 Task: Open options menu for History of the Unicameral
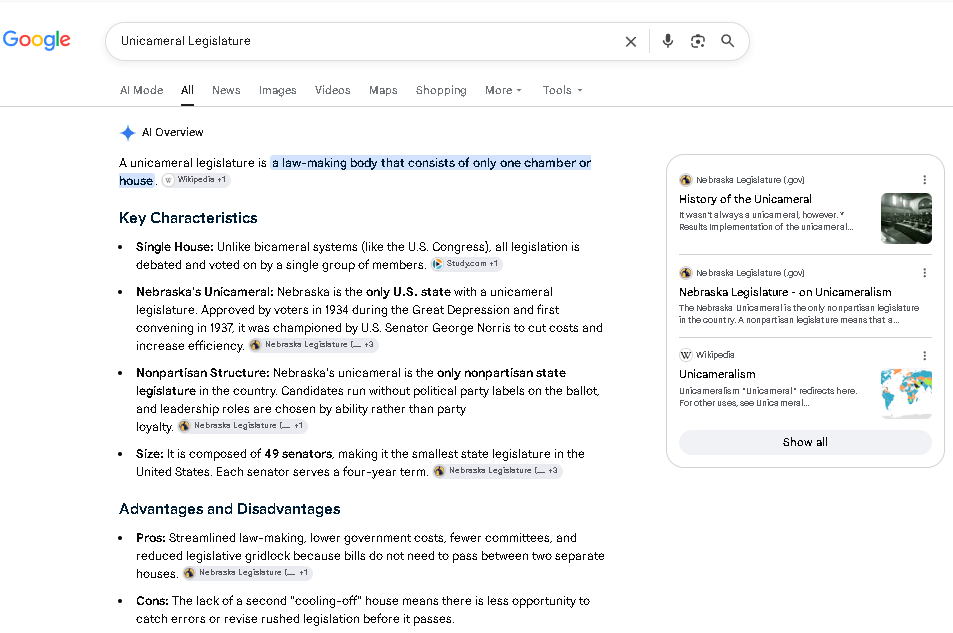(924, 180)
